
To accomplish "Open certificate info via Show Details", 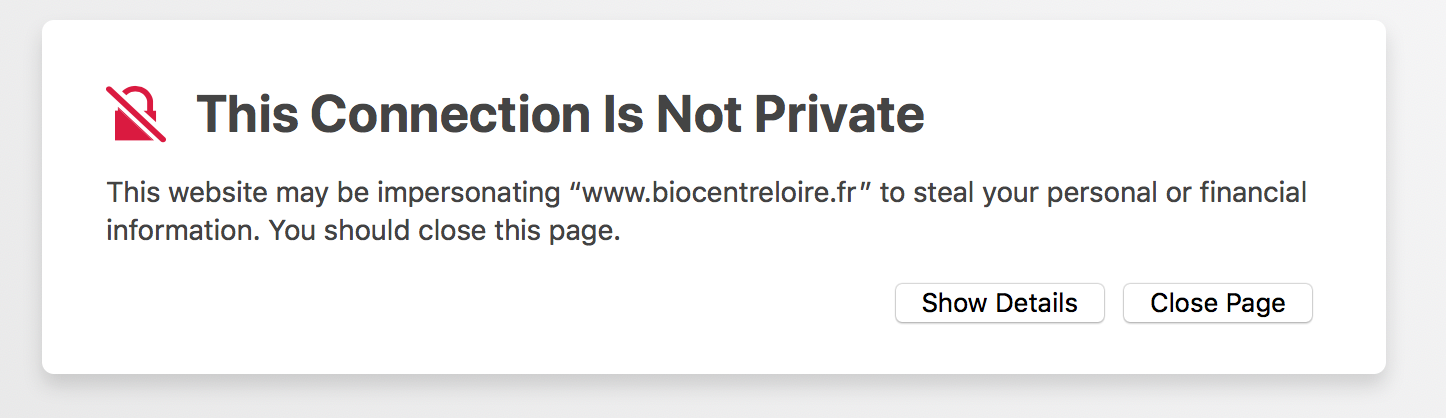I will click(999, 303).
